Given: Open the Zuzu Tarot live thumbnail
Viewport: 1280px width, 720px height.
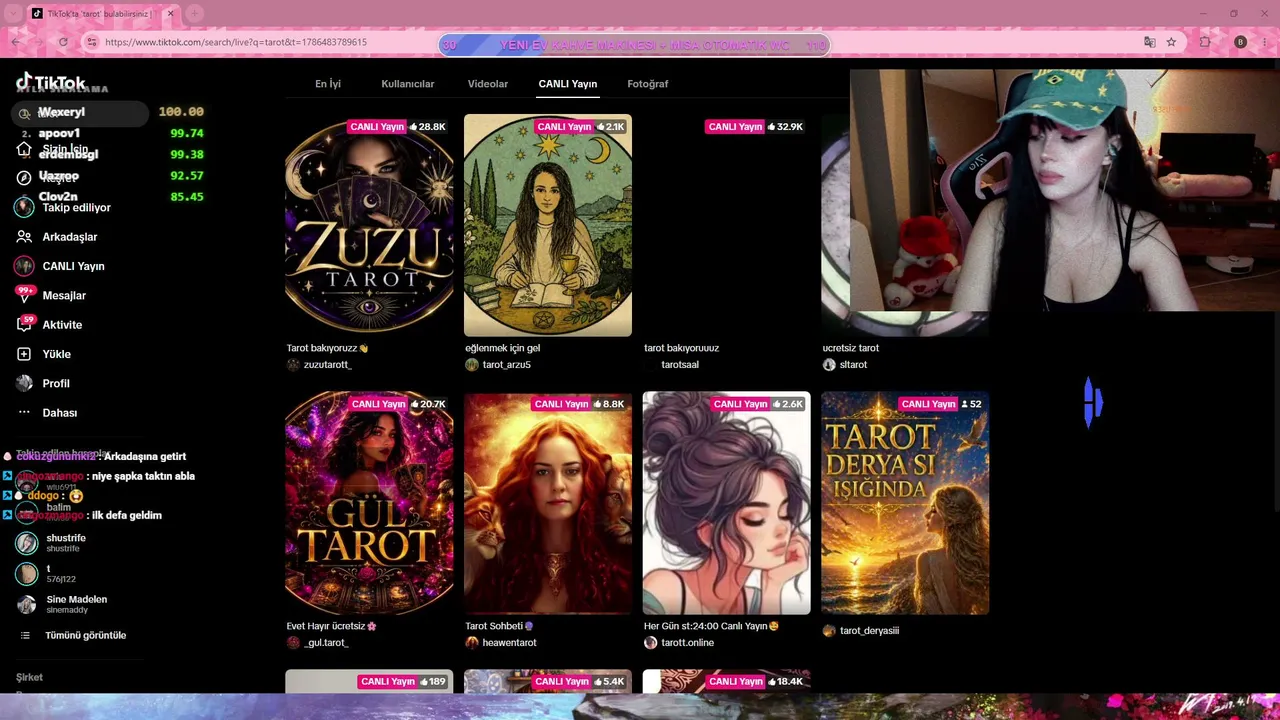Looking at the screenshot, I should point(369,225).
